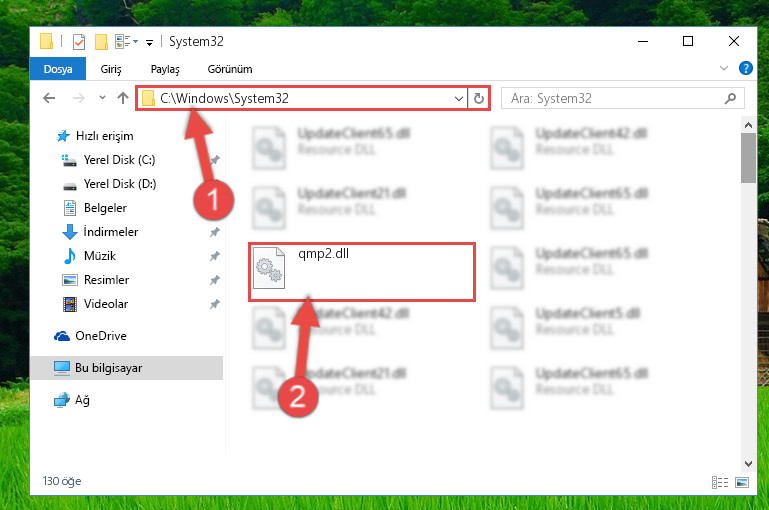This screenshot has height=510, width=769.
Task: Click the vertical scrollbar thumb
Action: tap(748, 157)
